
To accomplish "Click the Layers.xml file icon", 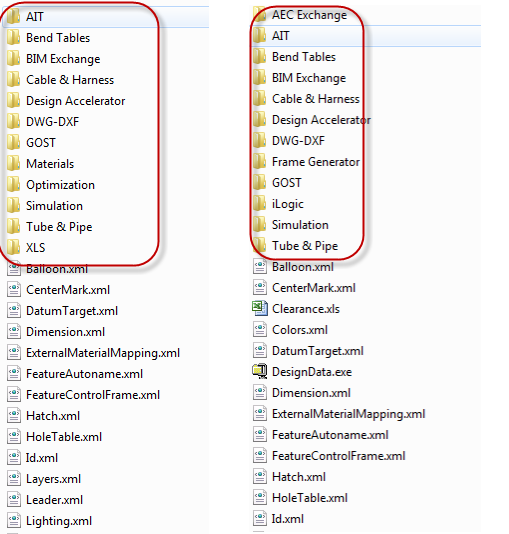I will (x=14, y=478).
